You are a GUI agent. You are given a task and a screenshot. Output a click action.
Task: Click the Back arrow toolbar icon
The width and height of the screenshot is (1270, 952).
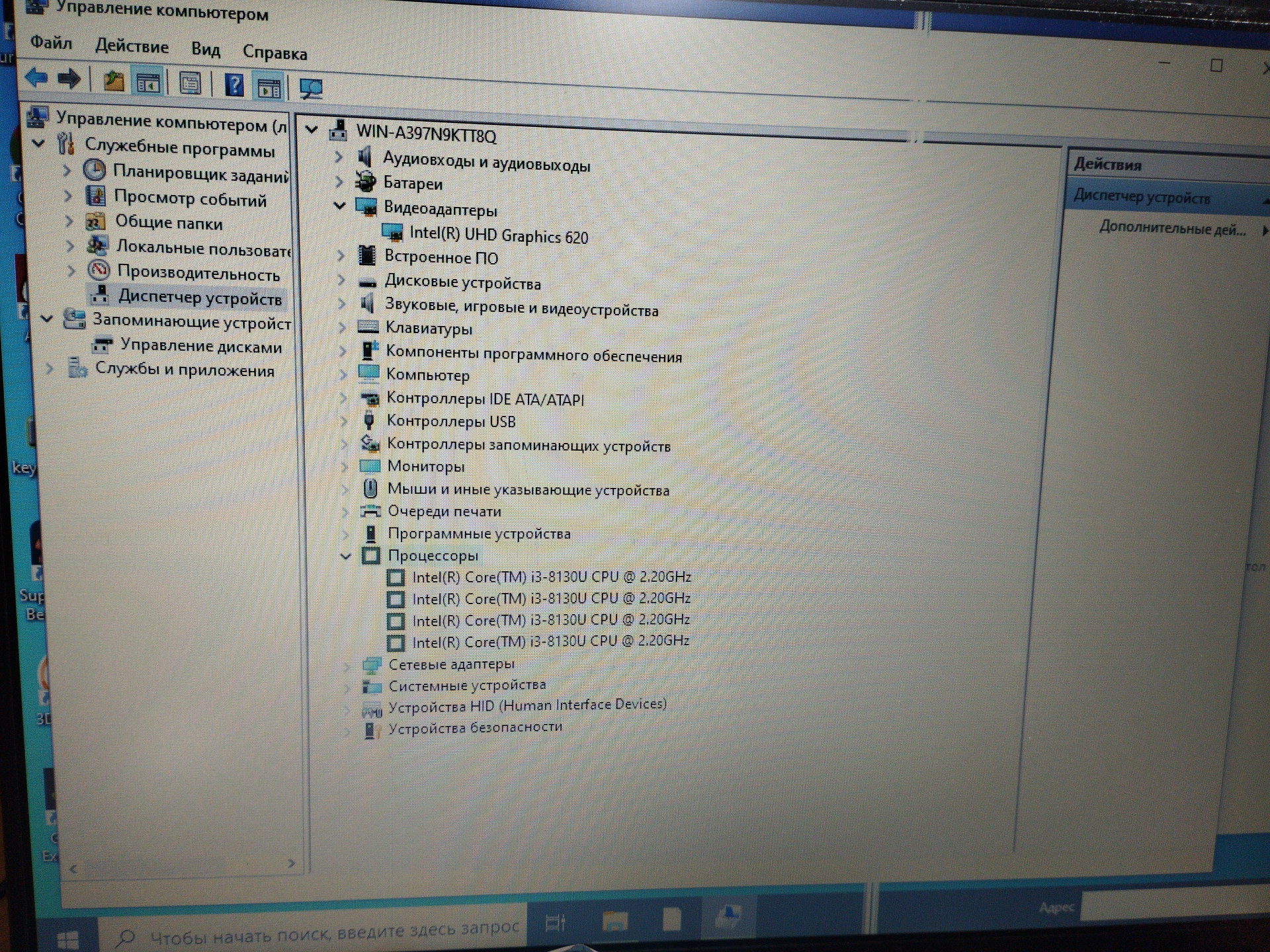tap(36, 78)
